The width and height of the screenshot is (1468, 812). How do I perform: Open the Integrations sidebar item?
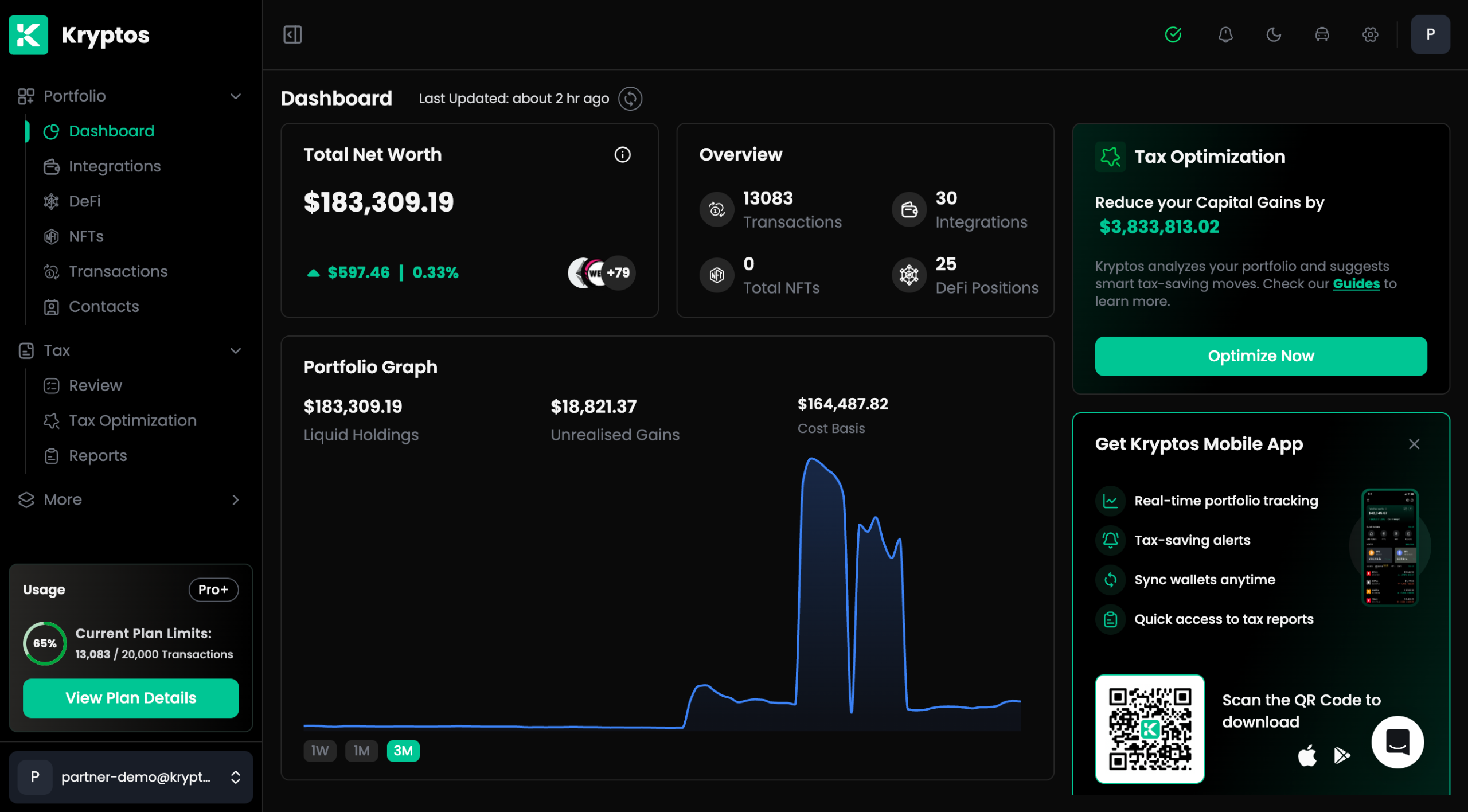click(x=114, y=166)
